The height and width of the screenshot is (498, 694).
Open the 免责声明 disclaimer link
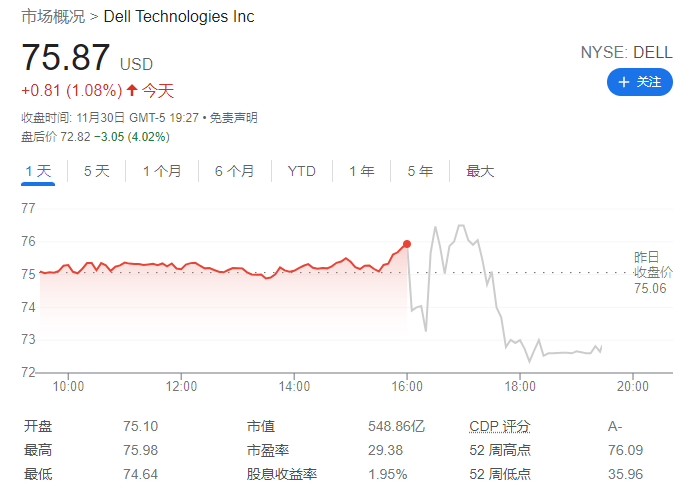click(233, 118)
